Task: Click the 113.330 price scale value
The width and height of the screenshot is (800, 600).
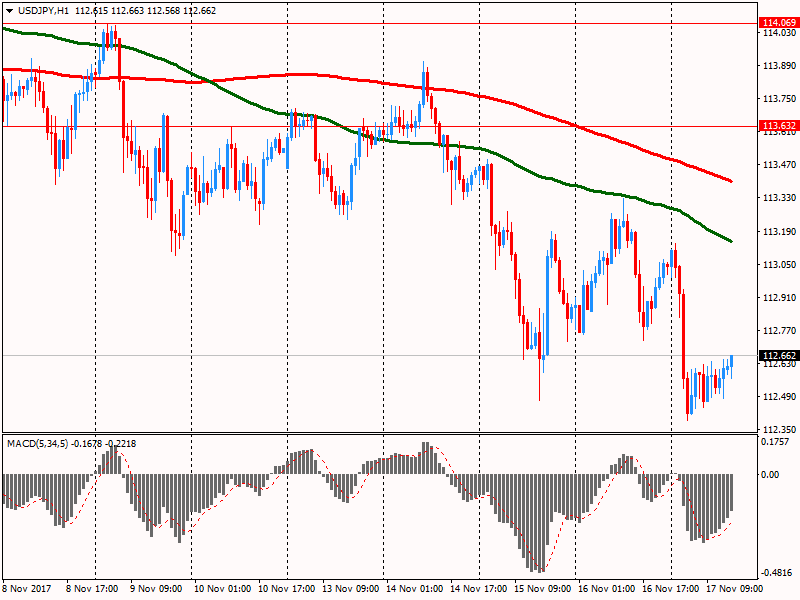Action: 779,197
